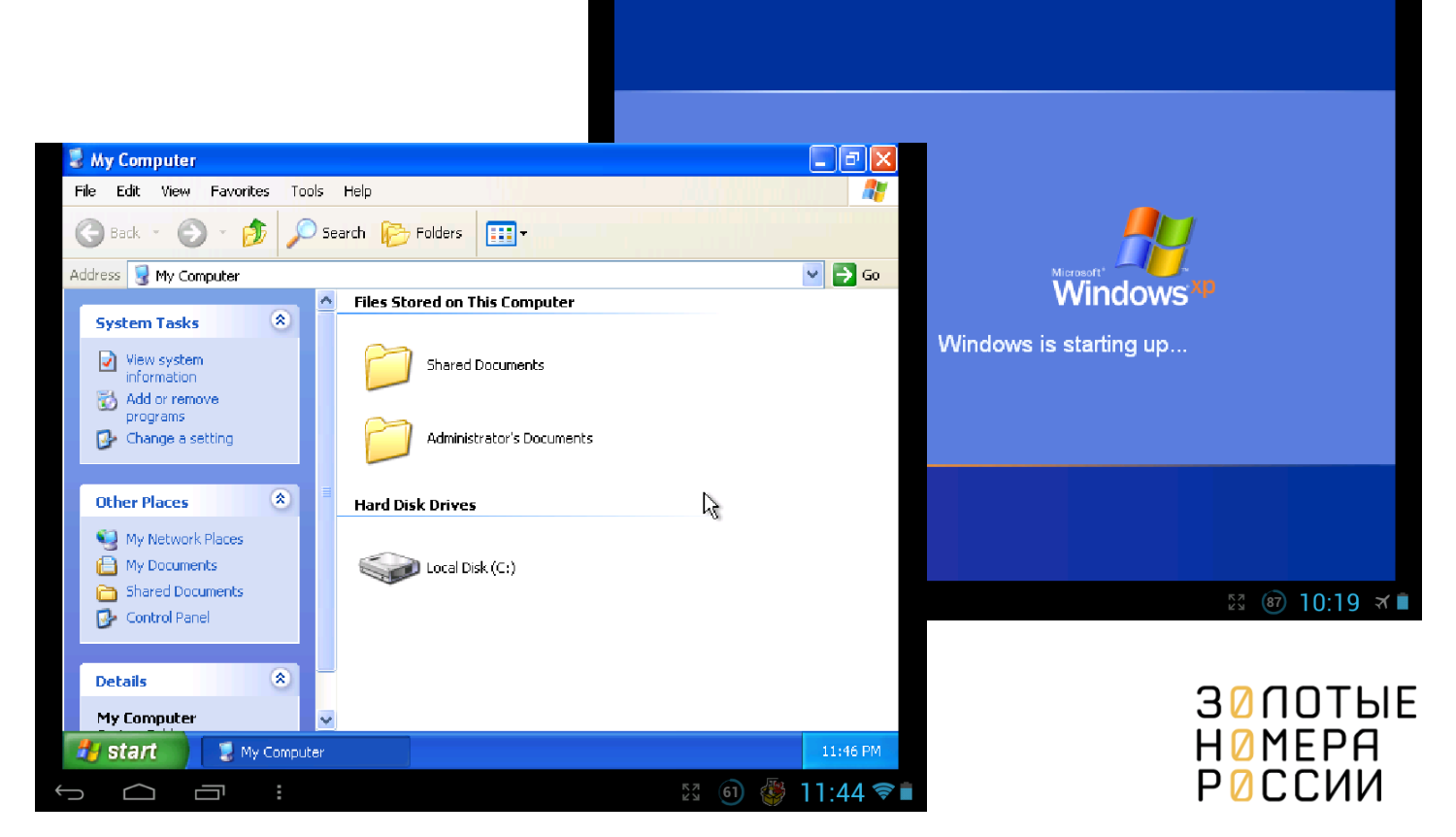The width and height of the screenshot is (1456, 837).
Task: Click sidebar scrollbar up arrow
Action: pyautogui.click(x=326, y=300)
